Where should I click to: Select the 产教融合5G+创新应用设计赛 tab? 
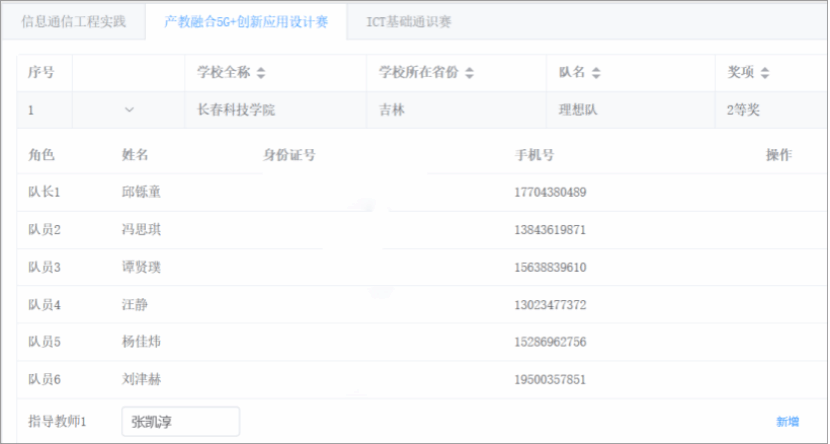tap(246, 21)
